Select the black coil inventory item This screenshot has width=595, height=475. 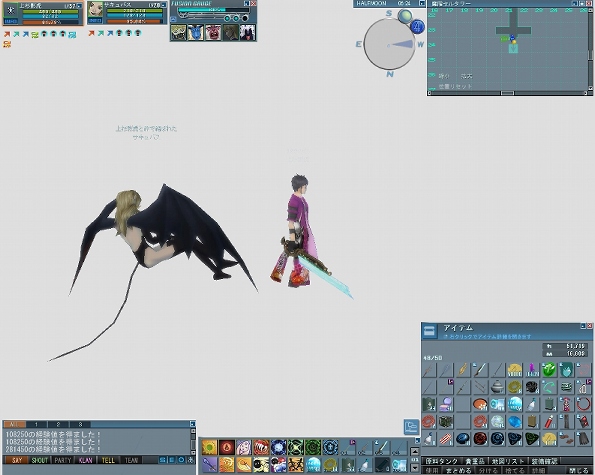tap(532, 387)
